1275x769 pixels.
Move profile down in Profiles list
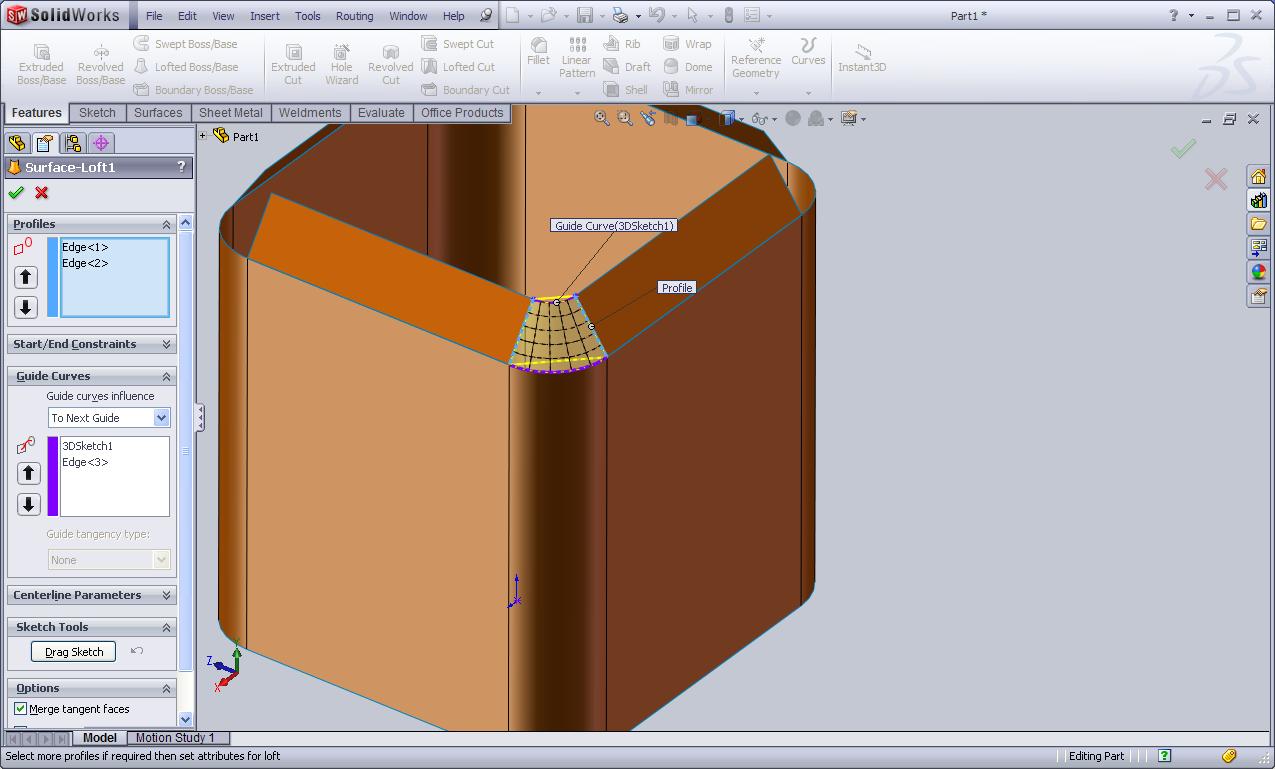click(26, 307)
